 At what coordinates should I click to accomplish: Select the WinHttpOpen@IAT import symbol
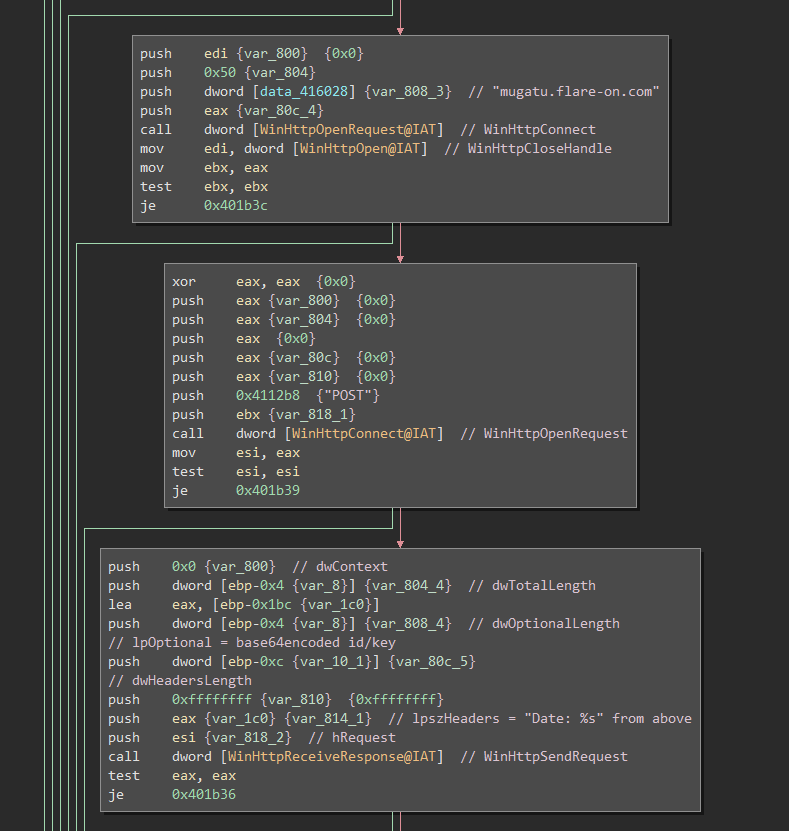pos(360,149)
